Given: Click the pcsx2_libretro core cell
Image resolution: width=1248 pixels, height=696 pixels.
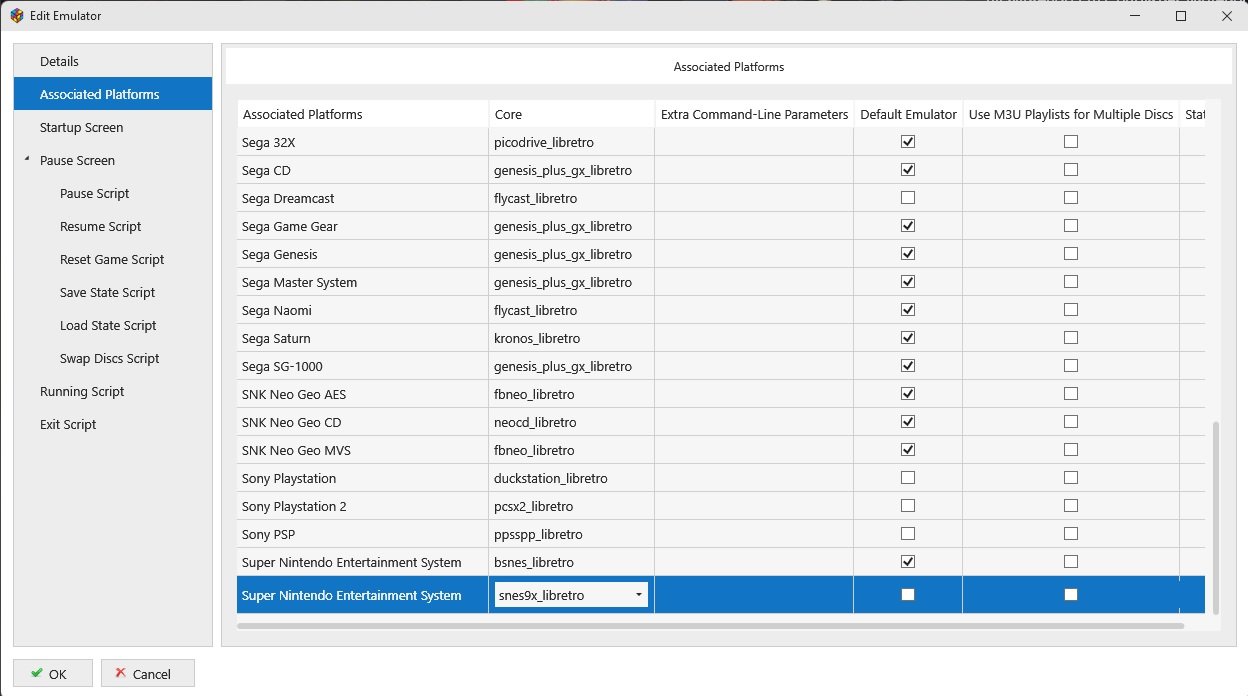Looking at the screenshot, I should pos(572,506).
